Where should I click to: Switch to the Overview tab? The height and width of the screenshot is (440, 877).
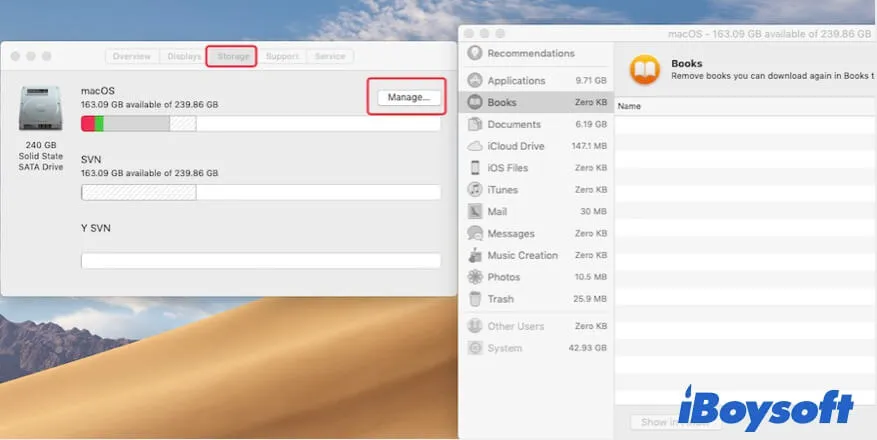(132, 57)
